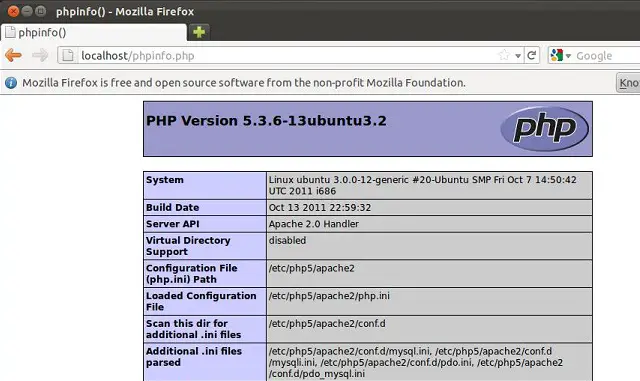Click the Mozilla Firefox notification message text
640x381 pixels.
[x=244, y=83]
